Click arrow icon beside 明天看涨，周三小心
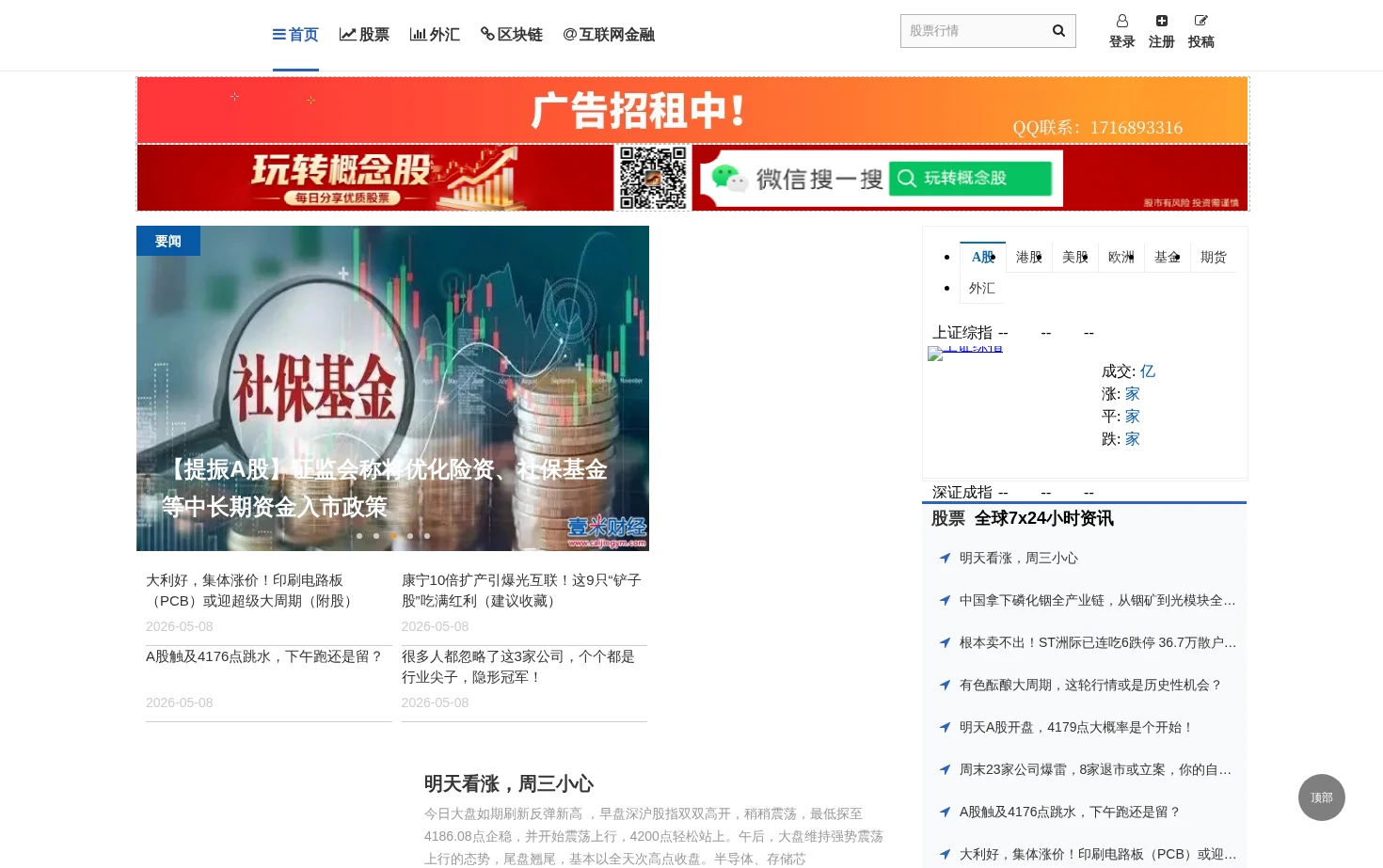The width and height of the screenshot is (1383, 868). [x=945, y=558]
